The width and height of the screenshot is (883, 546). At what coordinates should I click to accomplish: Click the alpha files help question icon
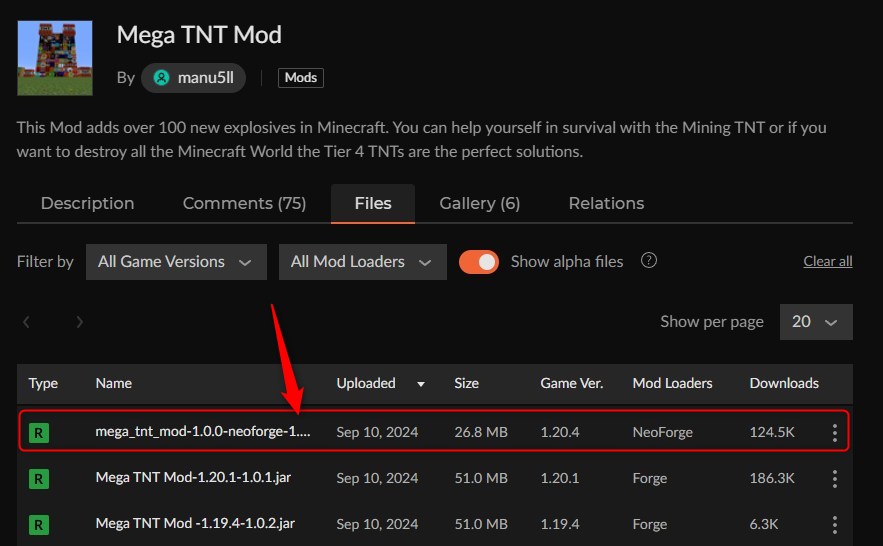click(649, 261)
